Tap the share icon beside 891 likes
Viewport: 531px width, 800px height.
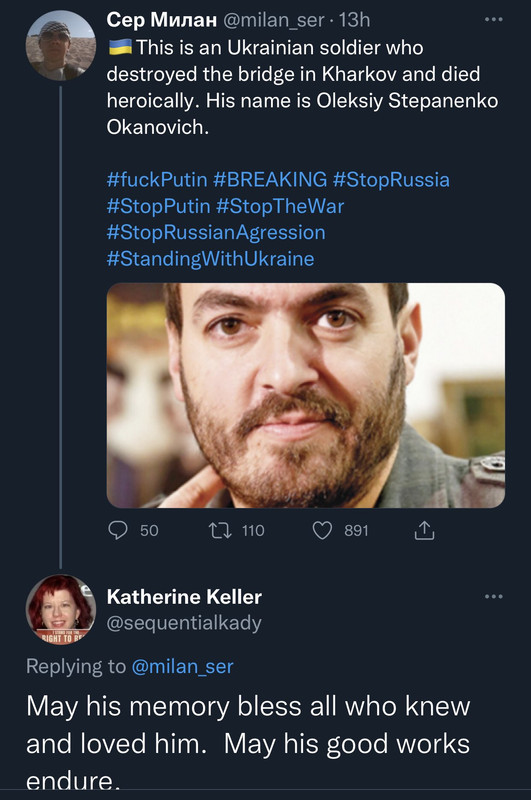point(424,531)
